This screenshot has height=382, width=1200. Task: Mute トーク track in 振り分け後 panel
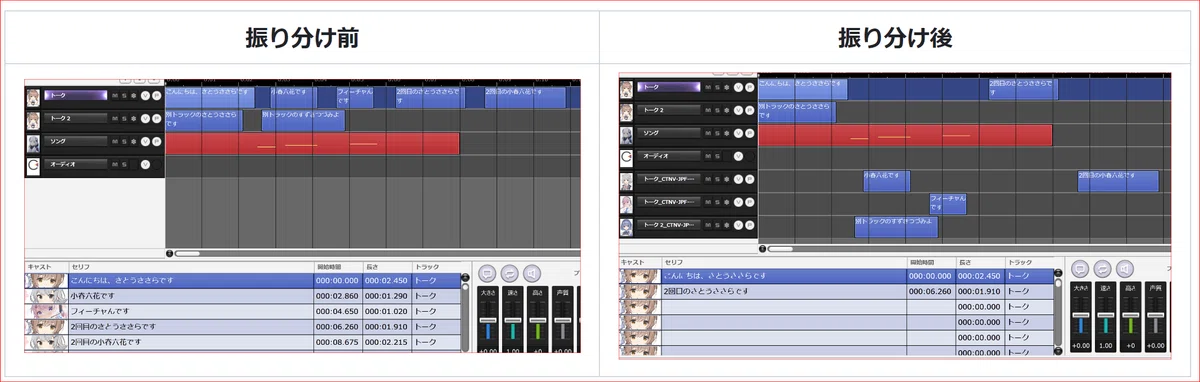pos(707,87)
